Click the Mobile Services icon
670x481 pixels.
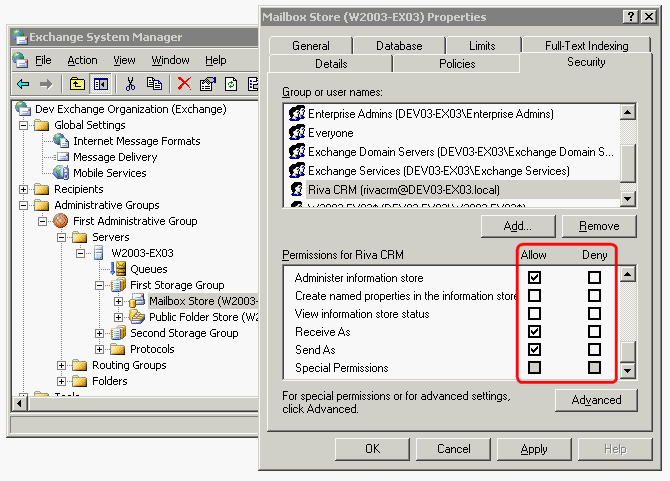pyautogui.click(x=61, y=173)
